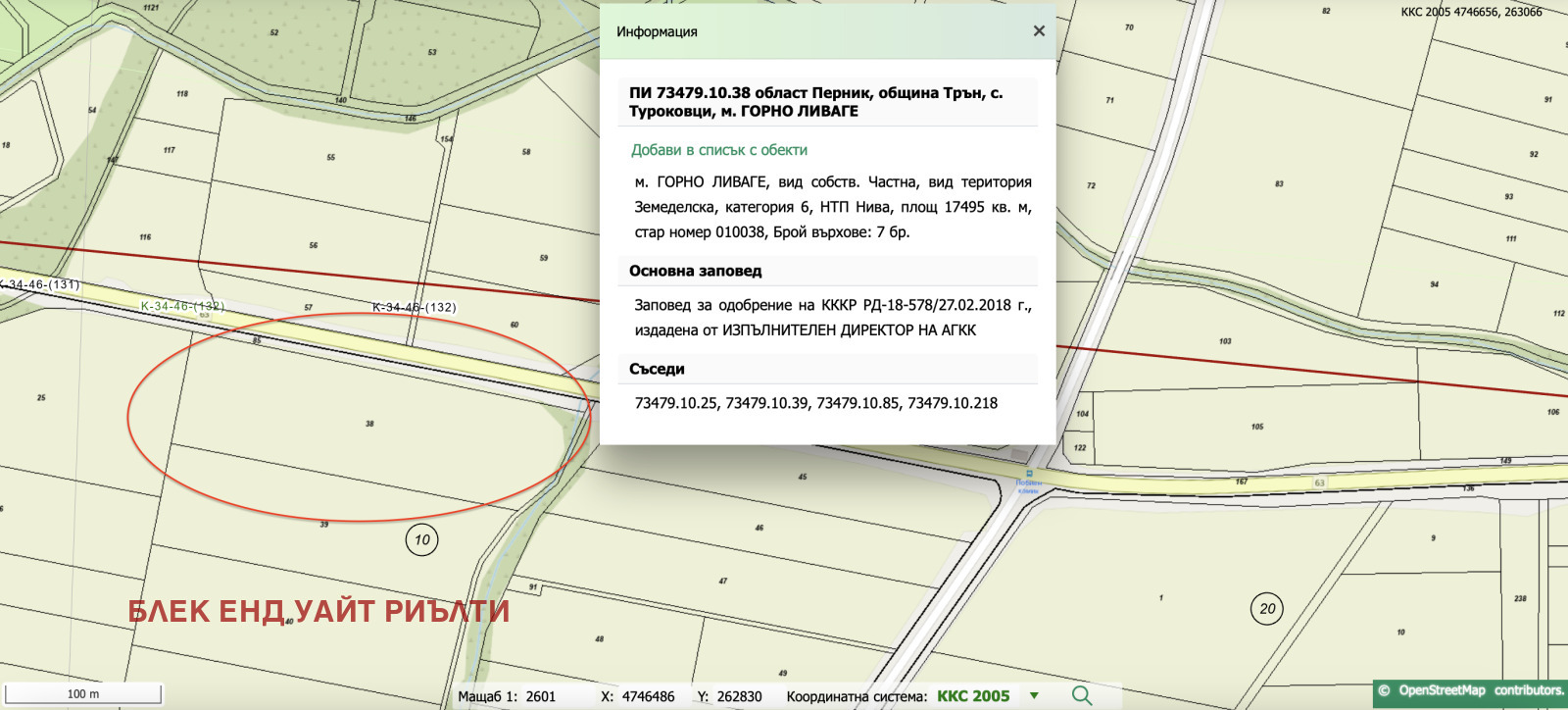
Task: Click the circled block number 10
Action: tap(421, 539)
